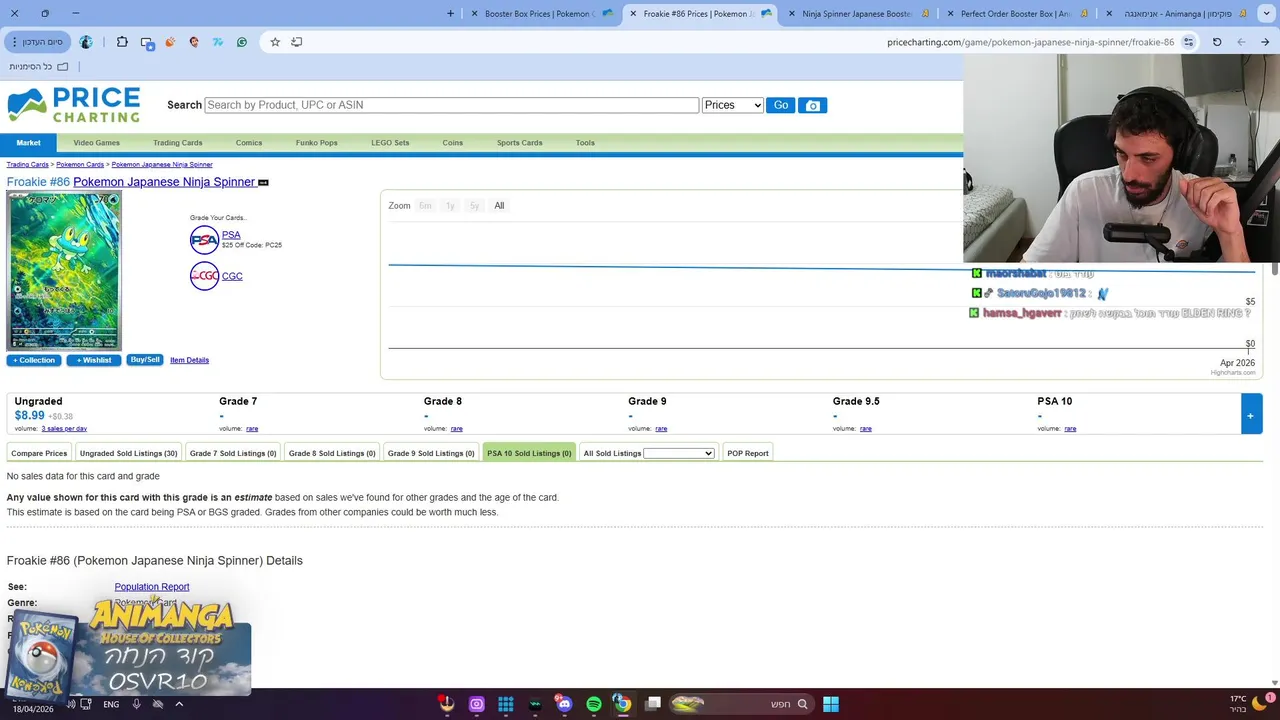Switch to the Booster Box Prices tab
1280x720 pixels.
pos(540,14)
